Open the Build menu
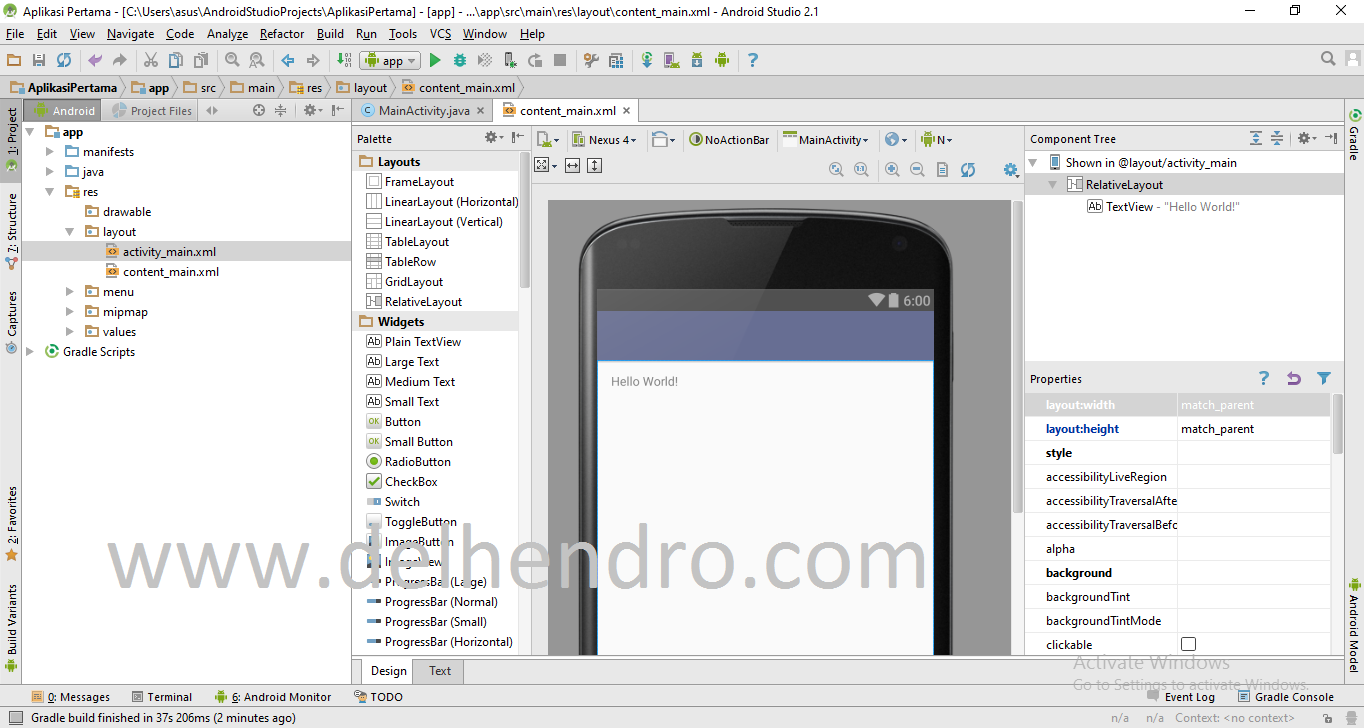This screenshot has width=1364, height=728. [330, 33]
